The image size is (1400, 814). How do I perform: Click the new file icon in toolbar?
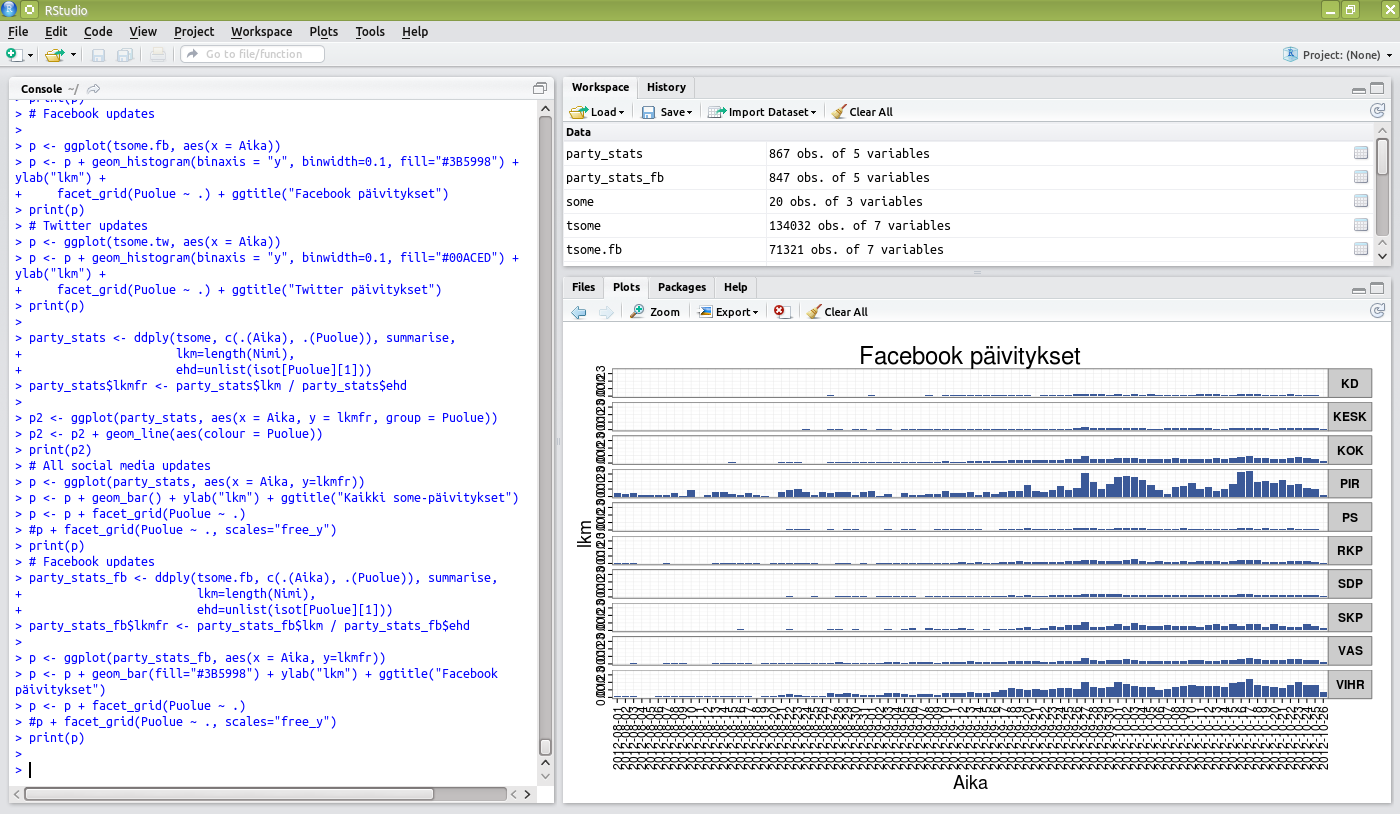(x=13, y=54)
